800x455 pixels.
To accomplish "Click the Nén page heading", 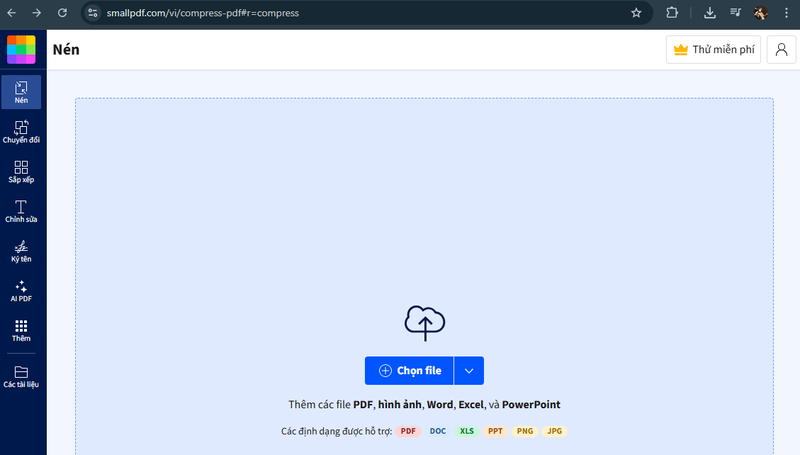I will [66, 49].
